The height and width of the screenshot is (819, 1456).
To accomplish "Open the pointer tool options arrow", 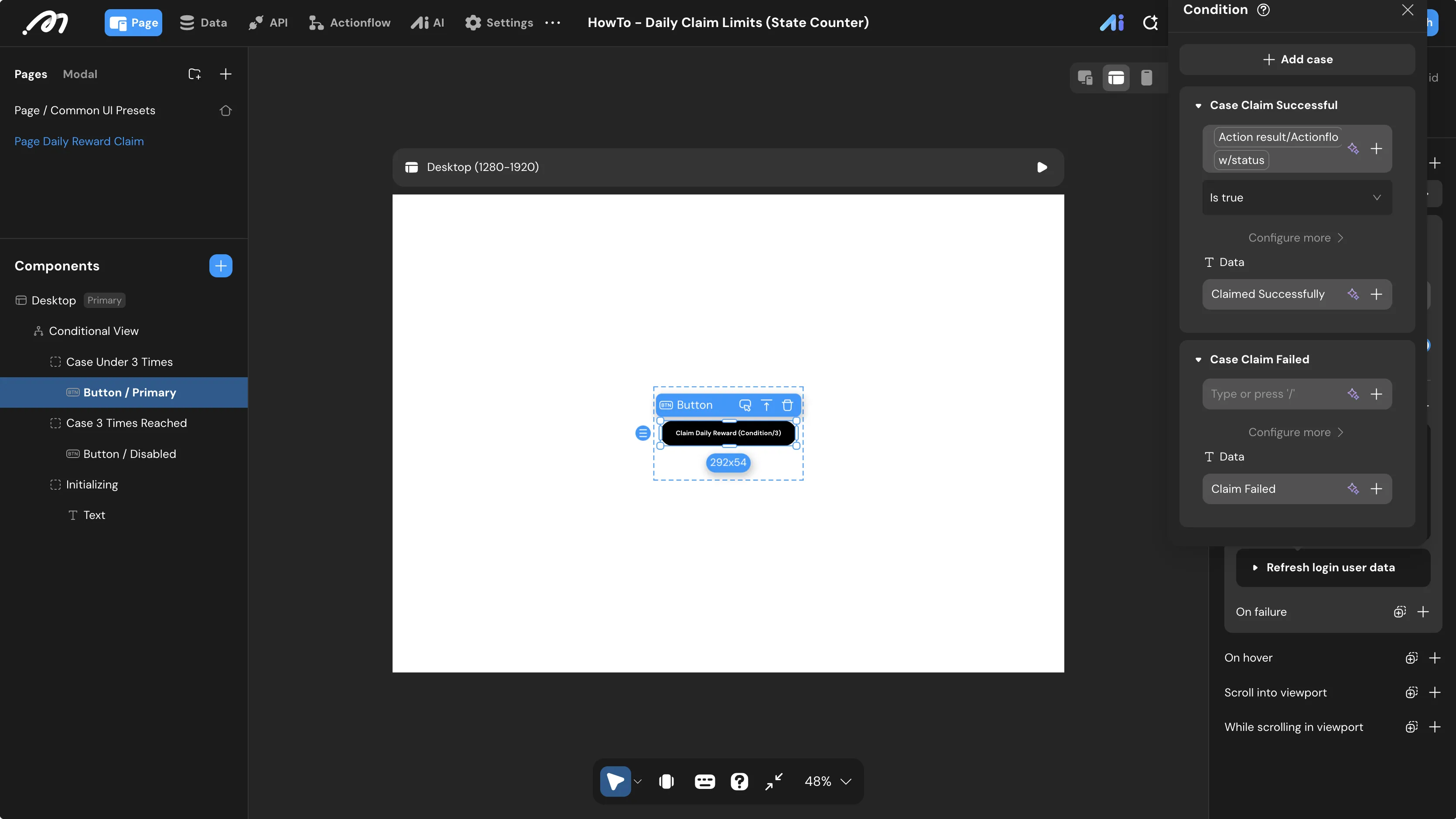I will (x=638, y=781).
